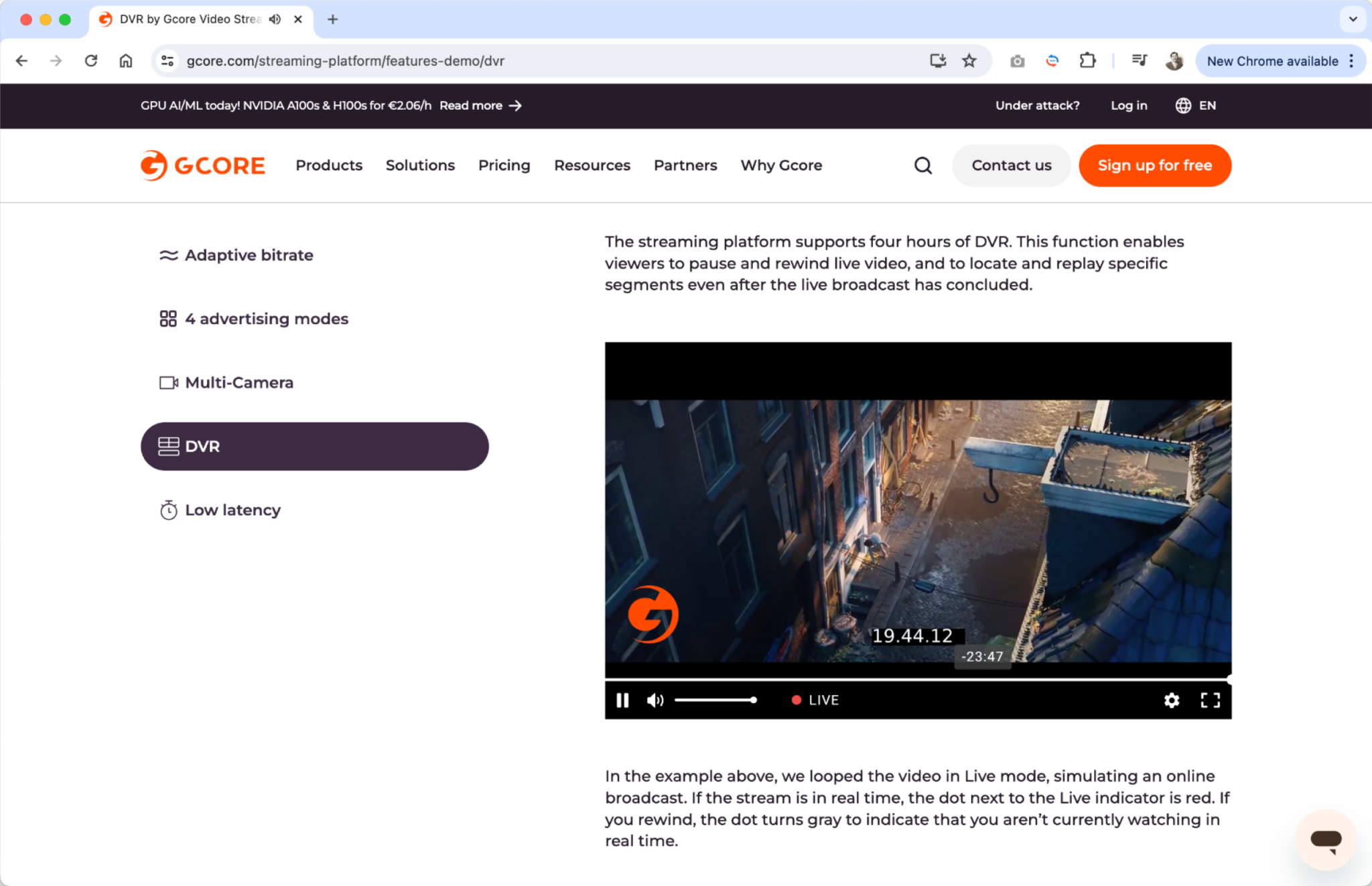Toggle the mute icon on the browser tab

click(x=274, y=19)
